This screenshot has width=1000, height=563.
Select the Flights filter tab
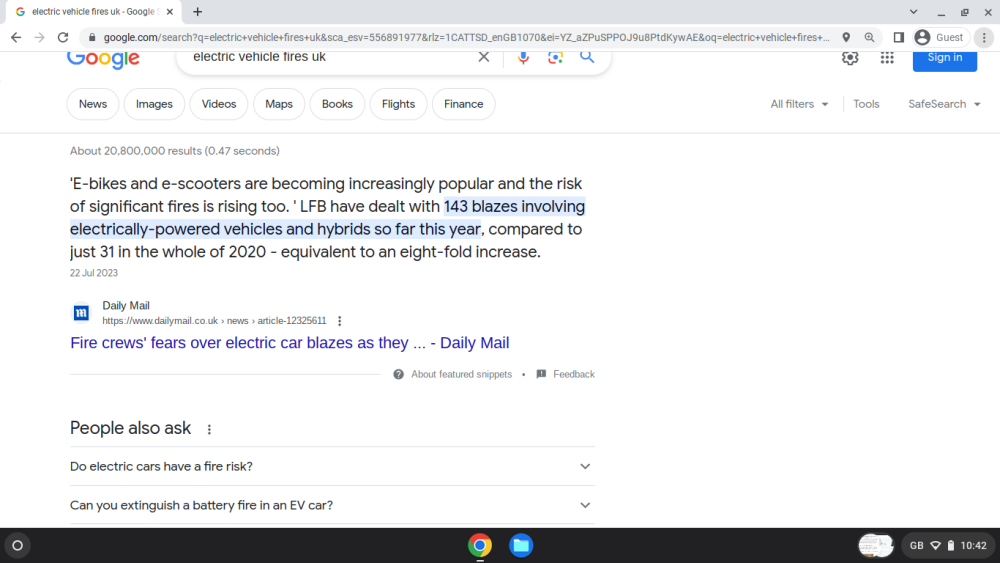coord(399,104)
